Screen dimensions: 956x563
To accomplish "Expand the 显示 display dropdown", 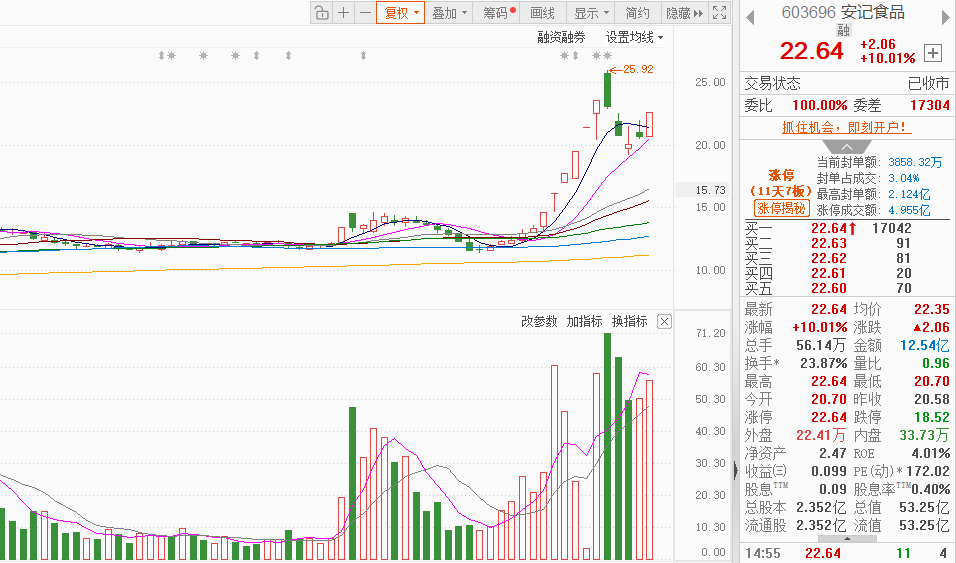I will [x=591, y=12].
